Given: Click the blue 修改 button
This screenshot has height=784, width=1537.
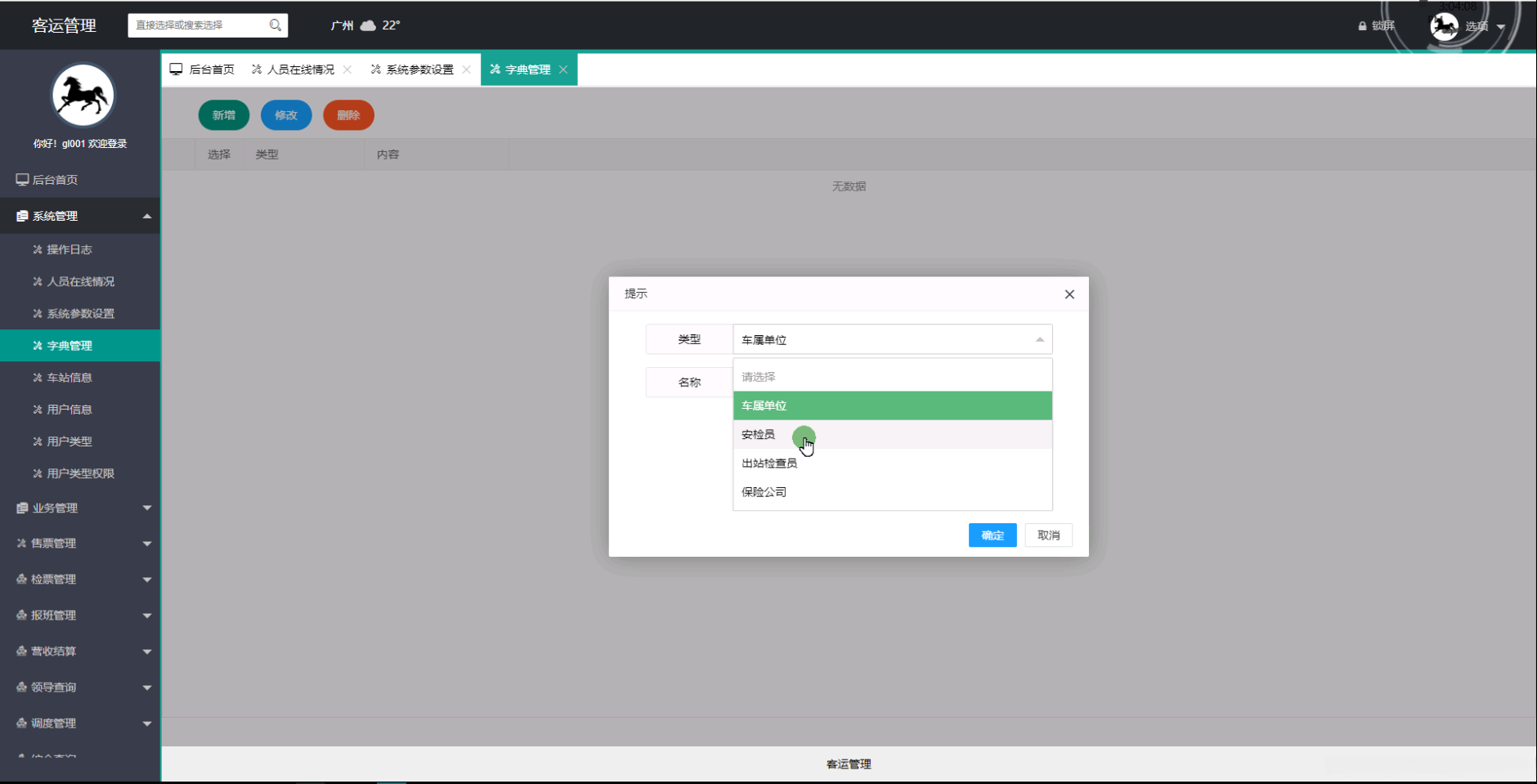Looking at the screenshot, I should 286,115.
